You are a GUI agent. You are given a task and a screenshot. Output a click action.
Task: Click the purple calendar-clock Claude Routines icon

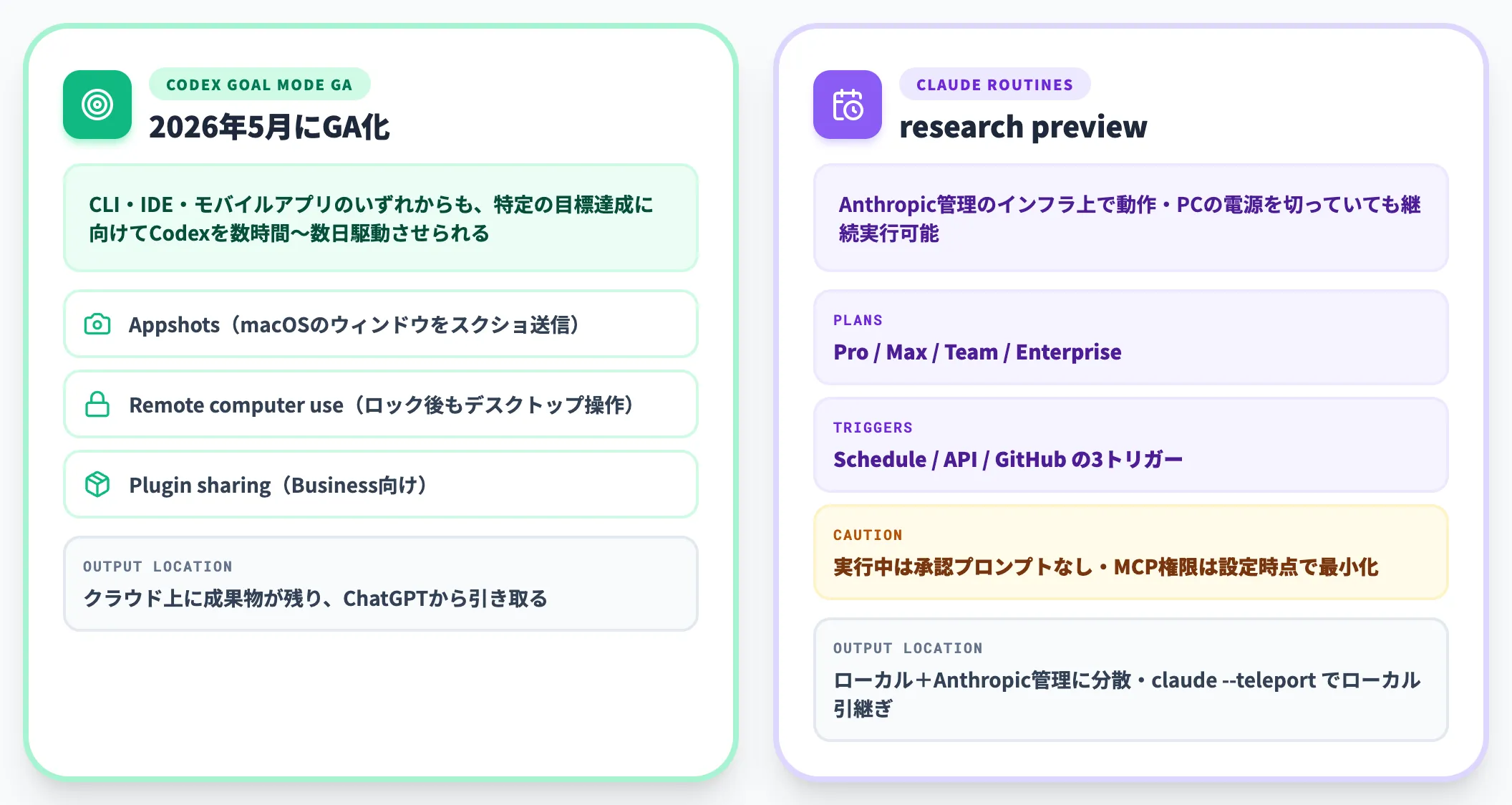point(848,105)
